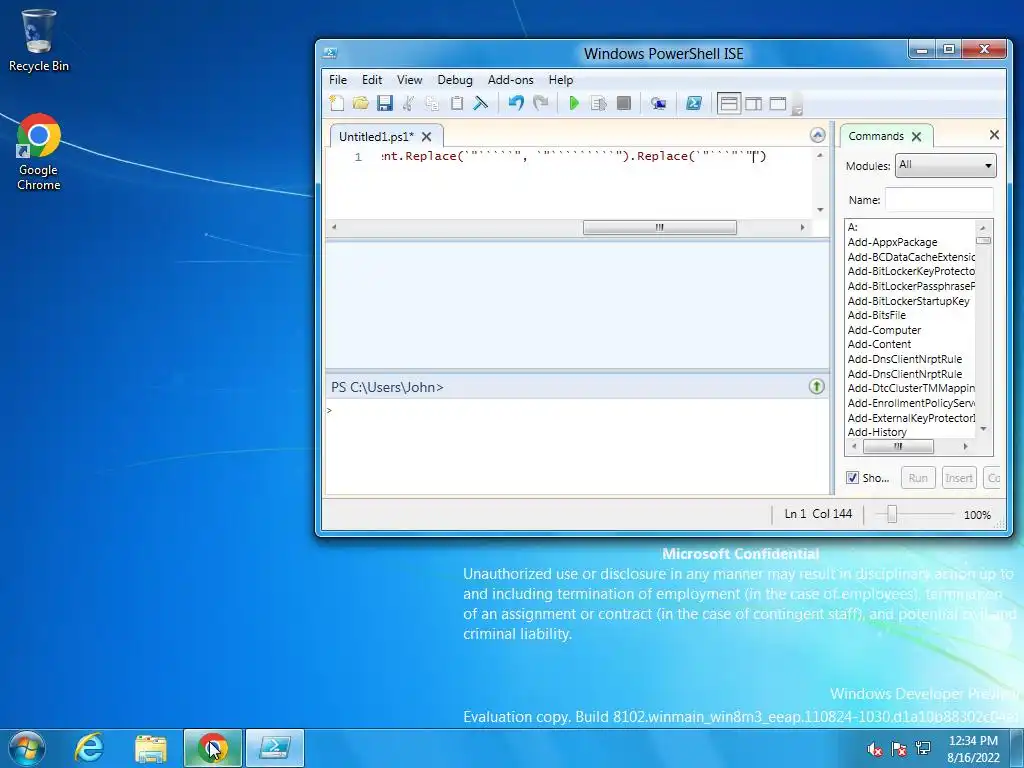
Task: Select the A: entry in command list
Action: click(852, 227)
